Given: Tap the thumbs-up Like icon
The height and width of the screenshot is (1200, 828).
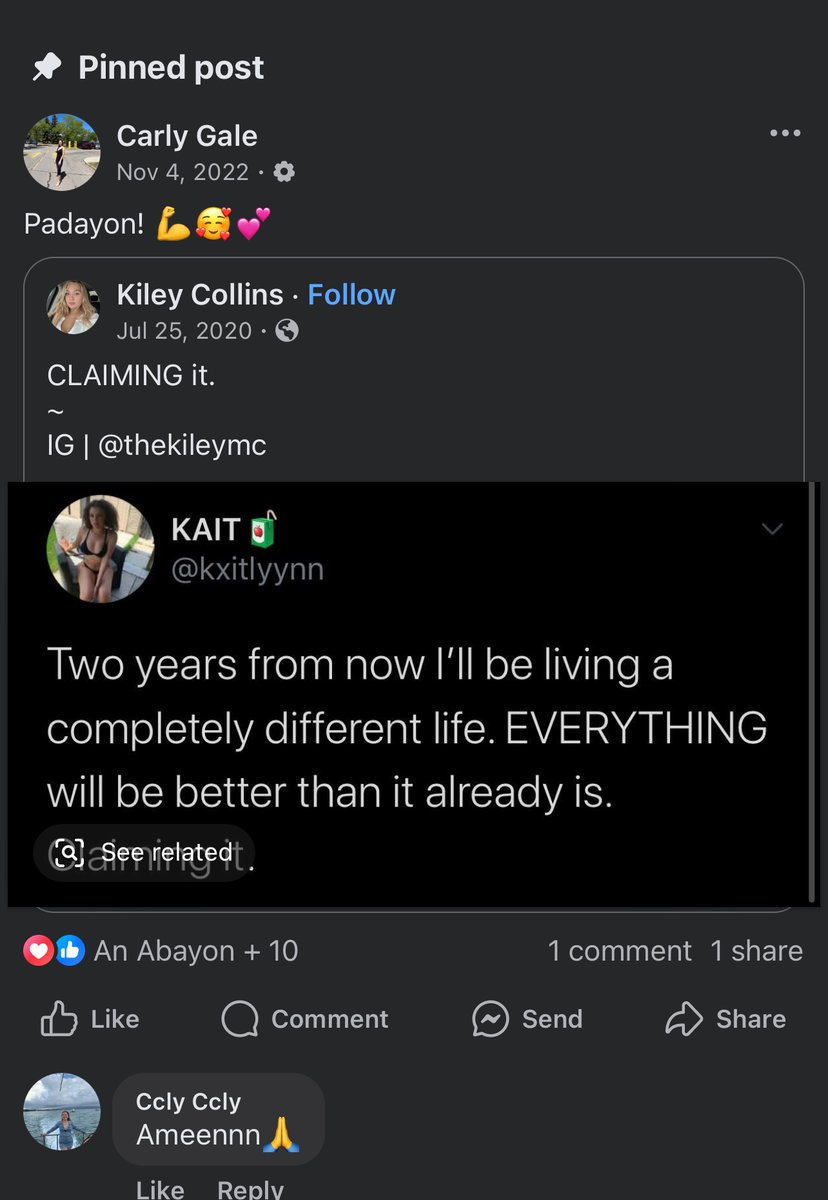Looking at the screenshot, I should 58,1018.
